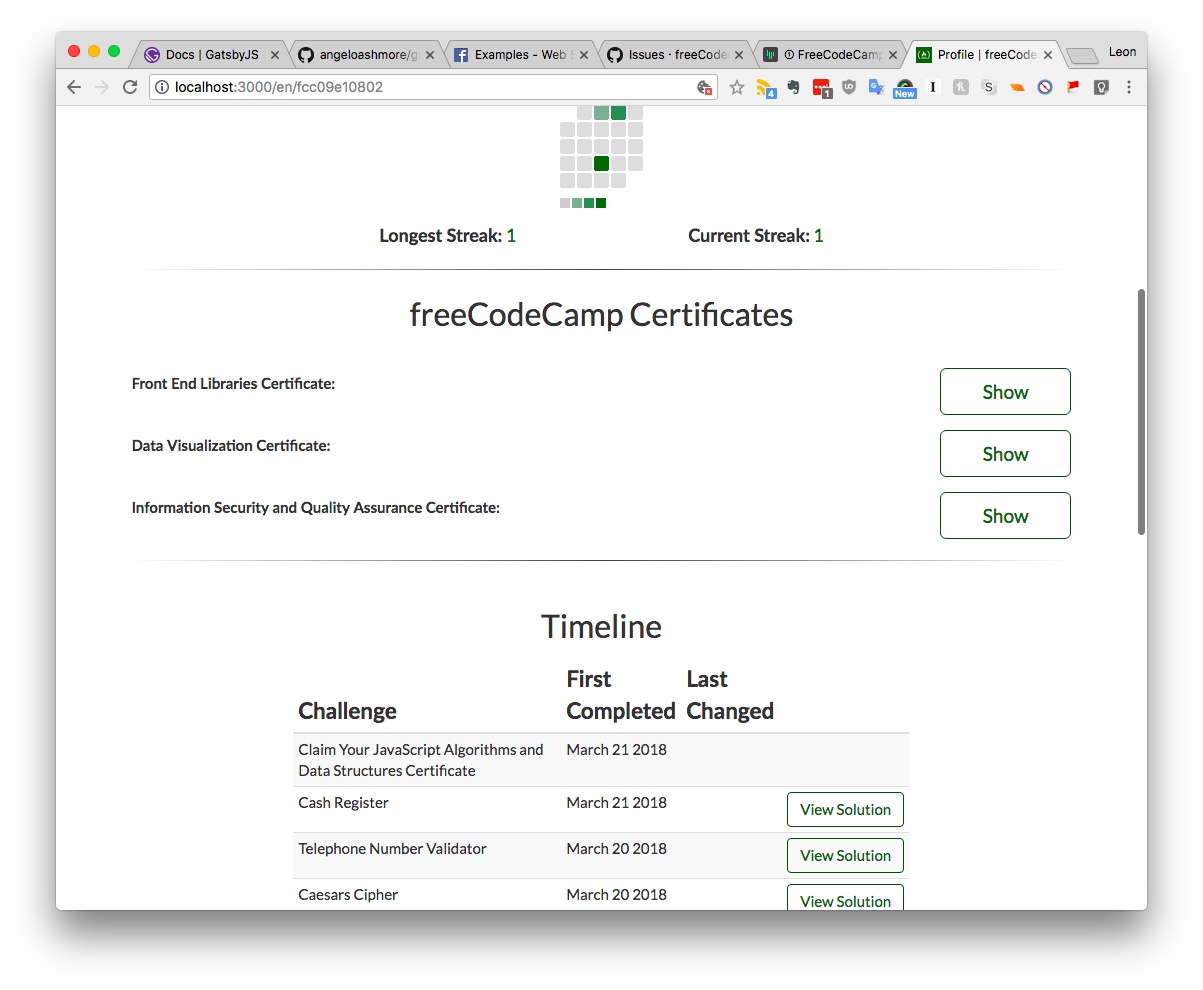
Task: Bookmark this page with the star
Action: pyautogui.click(x=737, y=87)
